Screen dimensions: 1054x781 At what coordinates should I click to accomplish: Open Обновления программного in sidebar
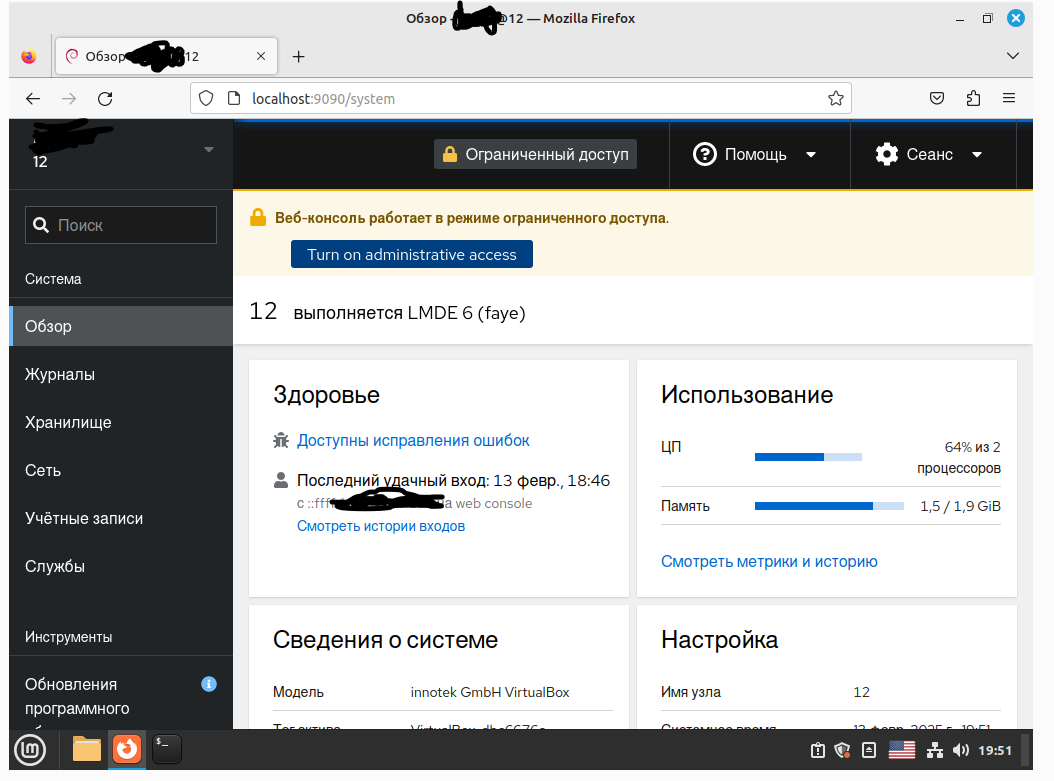[121, 698]
